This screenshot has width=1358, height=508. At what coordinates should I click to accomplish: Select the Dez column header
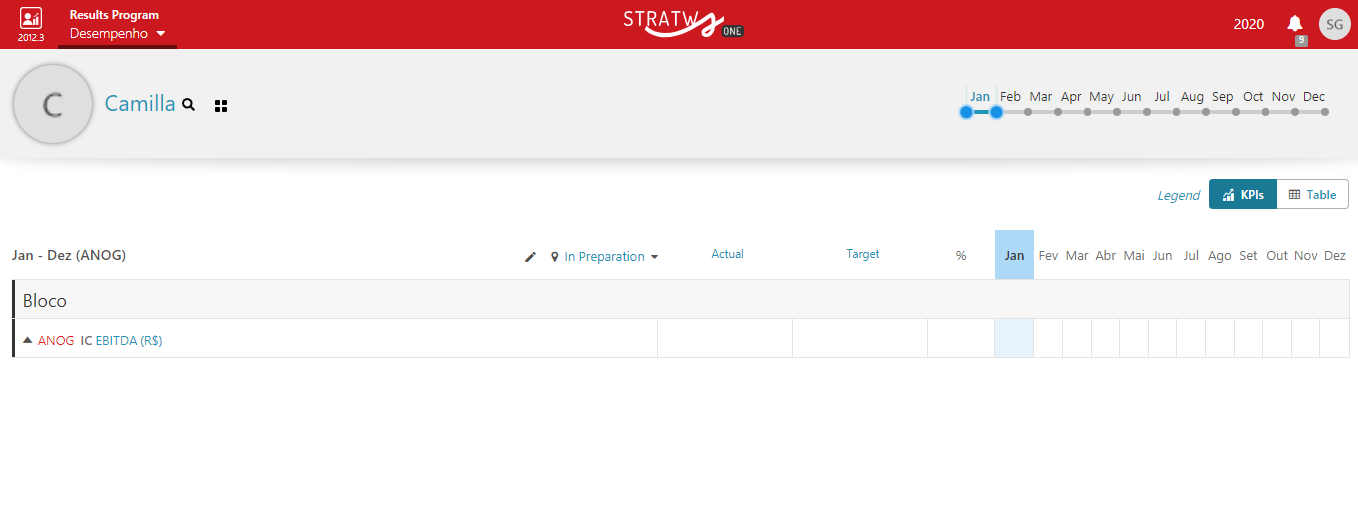tap(1334, 256)
